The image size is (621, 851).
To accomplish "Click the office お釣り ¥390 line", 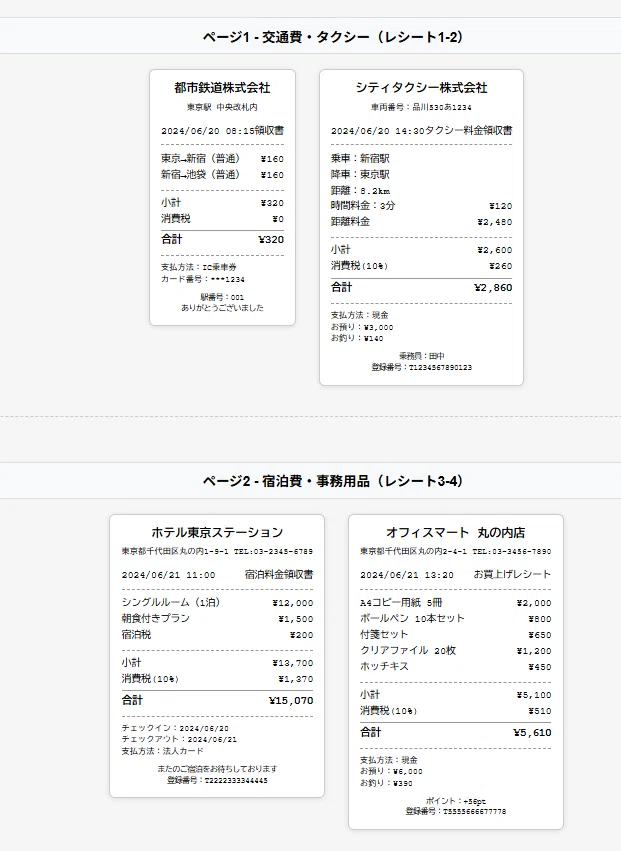I will coord(386,783).
